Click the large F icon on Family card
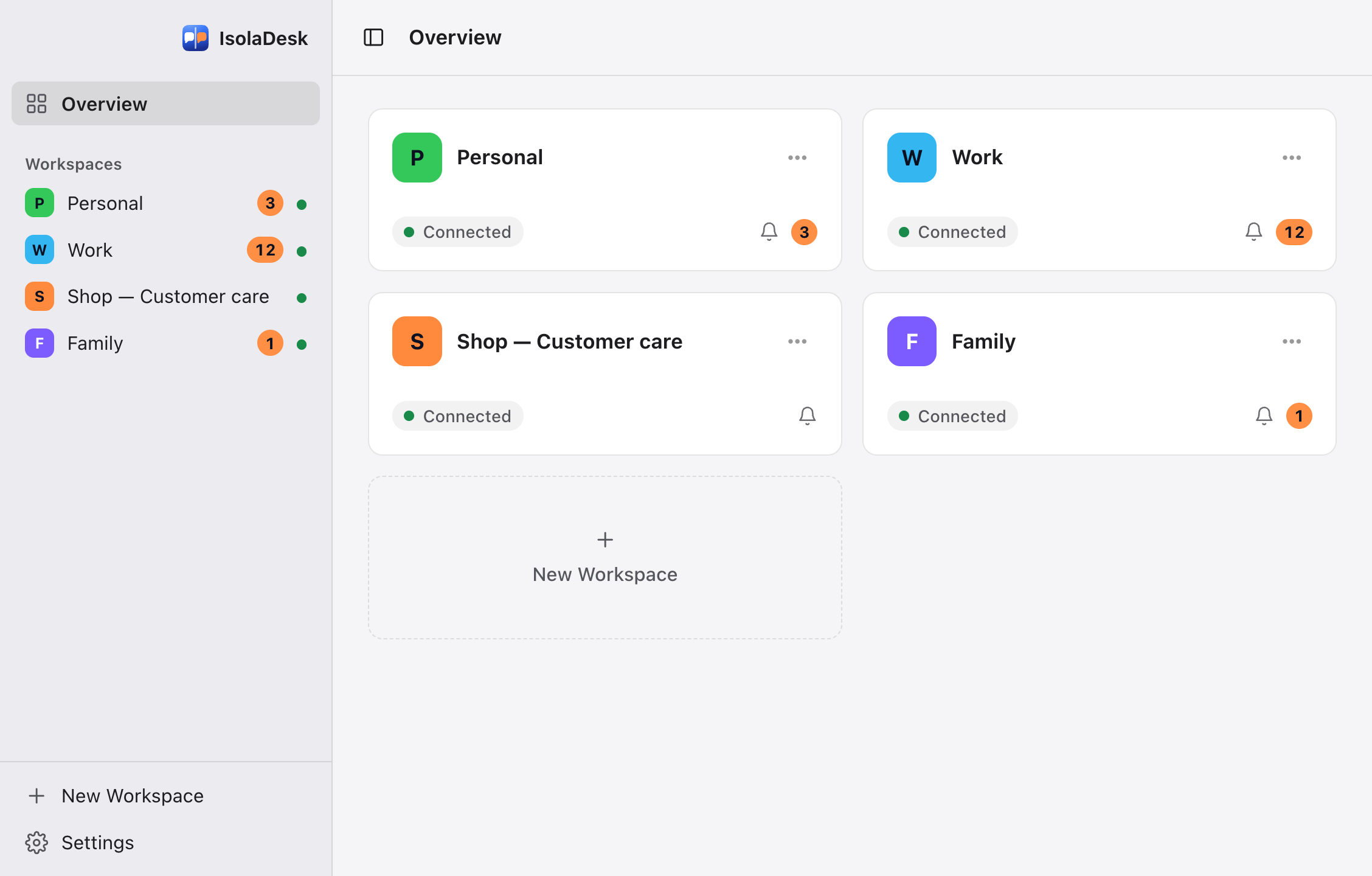1372x876 pixels. [x=912, y=341]
